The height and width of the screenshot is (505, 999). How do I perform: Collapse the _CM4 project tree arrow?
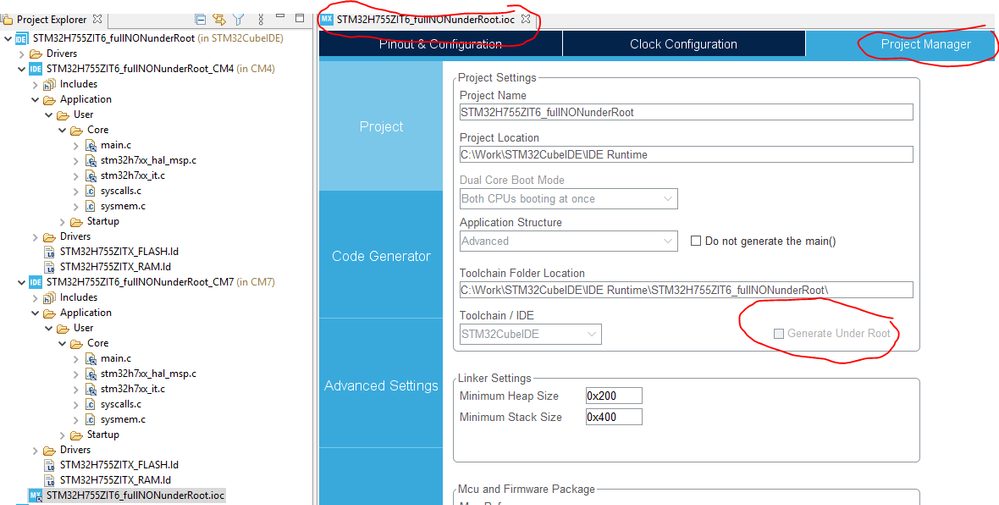tap(22, 69)
